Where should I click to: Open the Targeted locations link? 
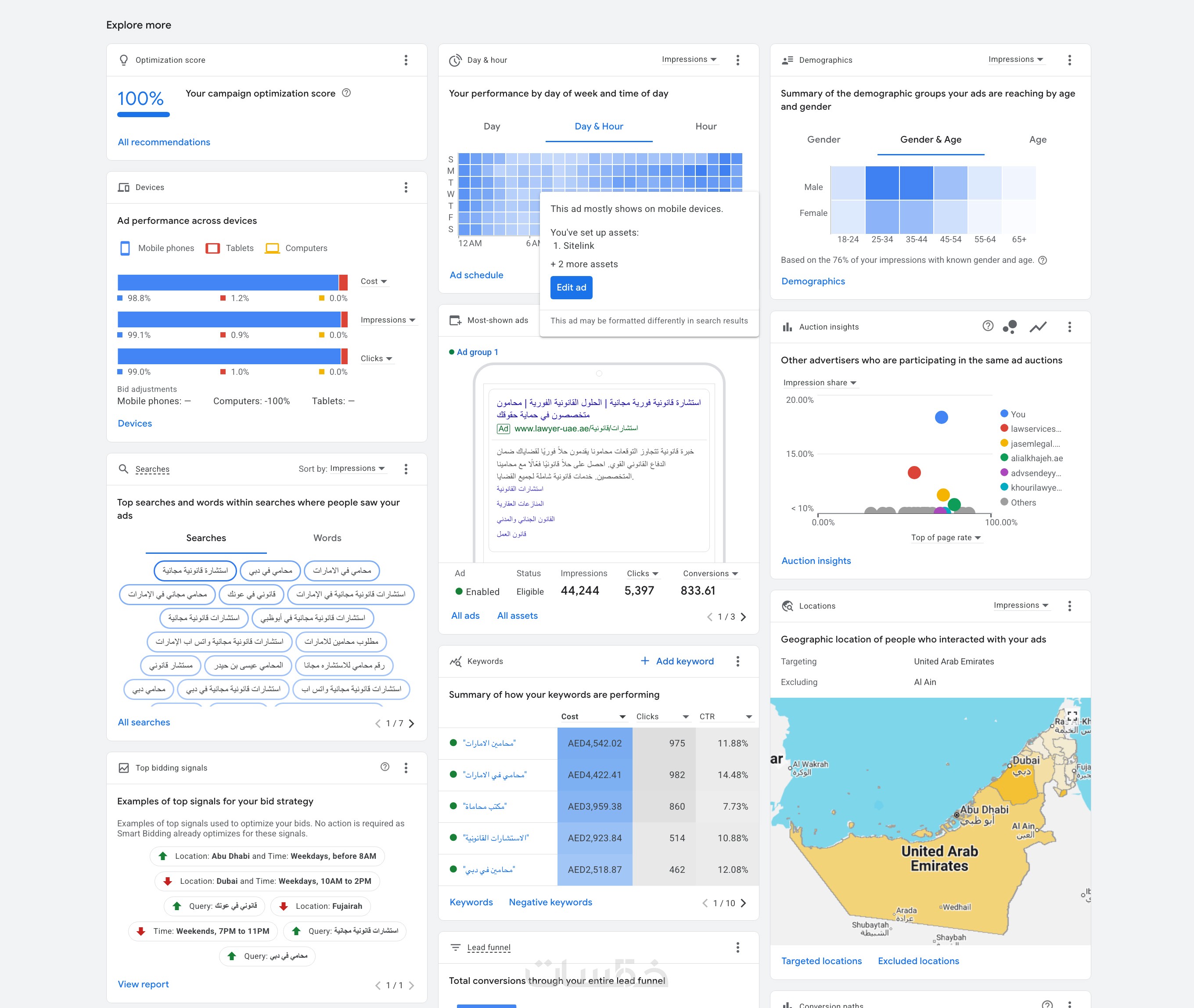(x=821, y=961)
